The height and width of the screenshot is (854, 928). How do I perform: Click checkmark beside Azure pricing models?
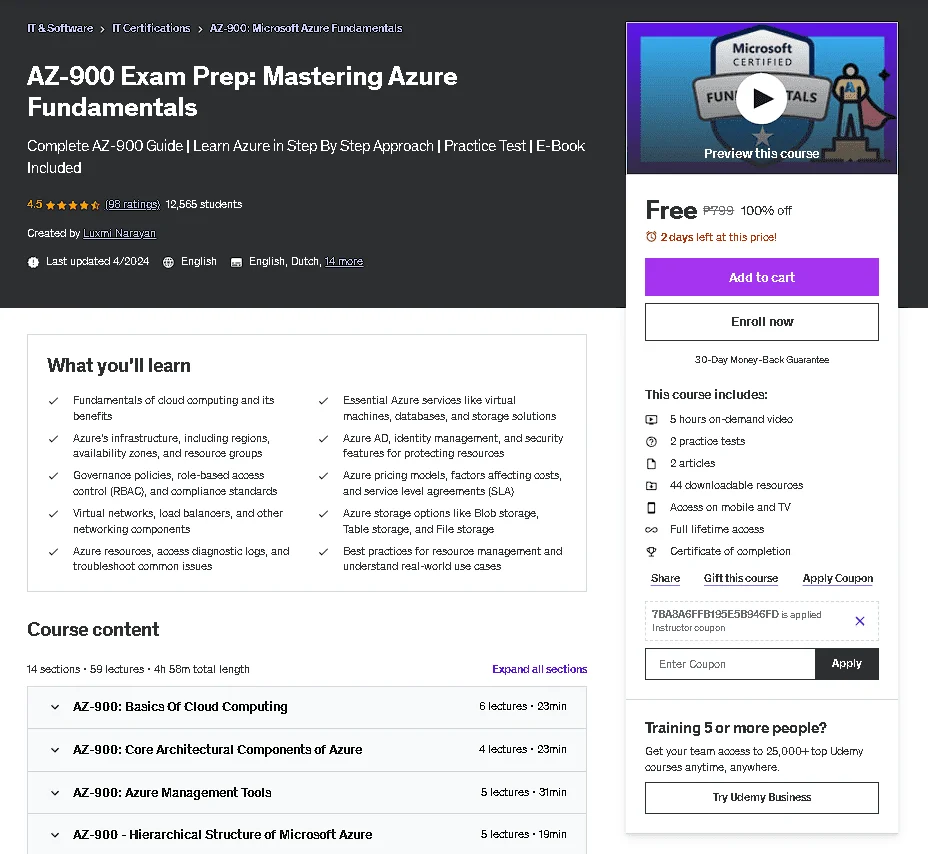(323, 476)
